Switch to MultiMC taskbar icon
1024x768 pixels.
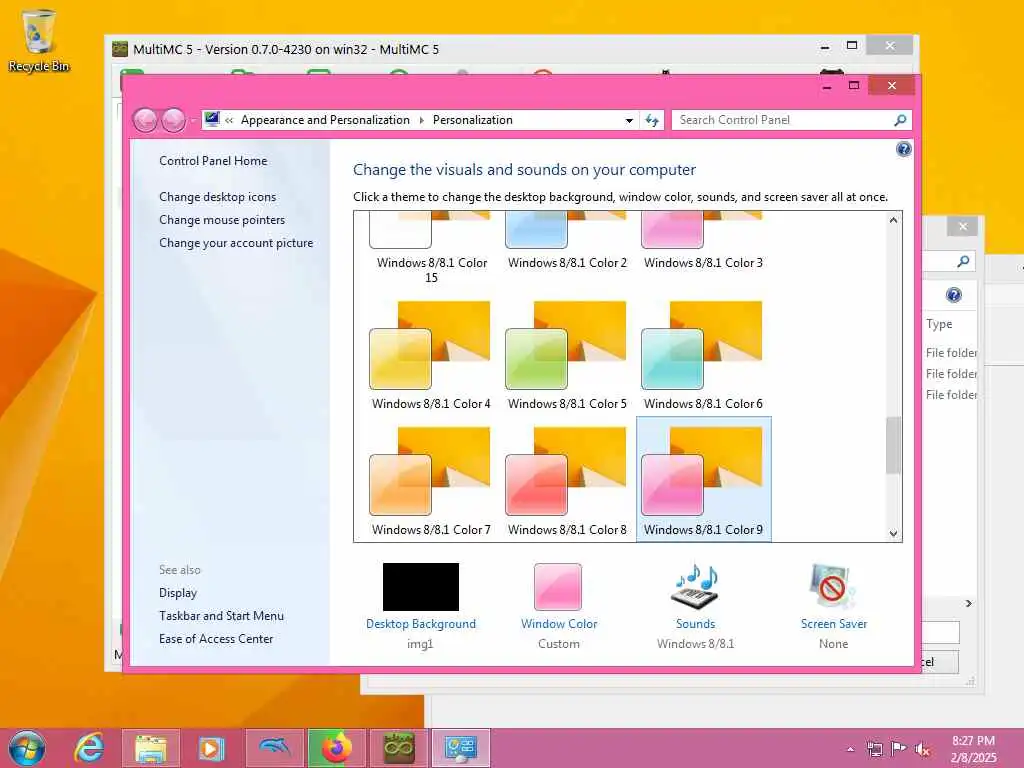tap(398, 748)
